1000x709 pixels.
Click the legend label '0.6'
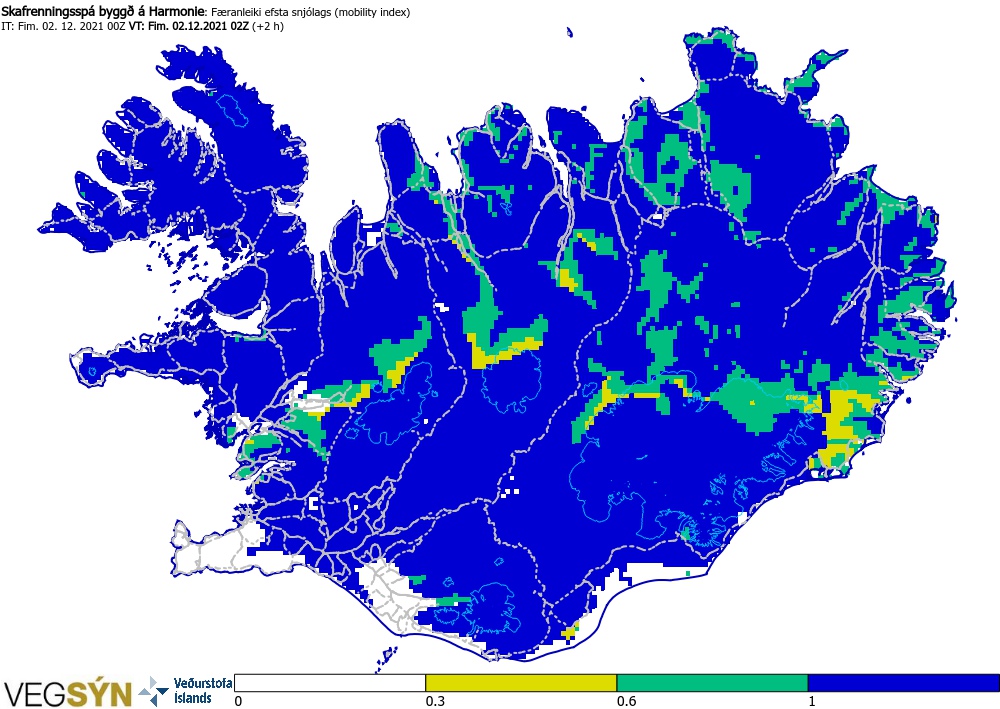coord(626,701)
